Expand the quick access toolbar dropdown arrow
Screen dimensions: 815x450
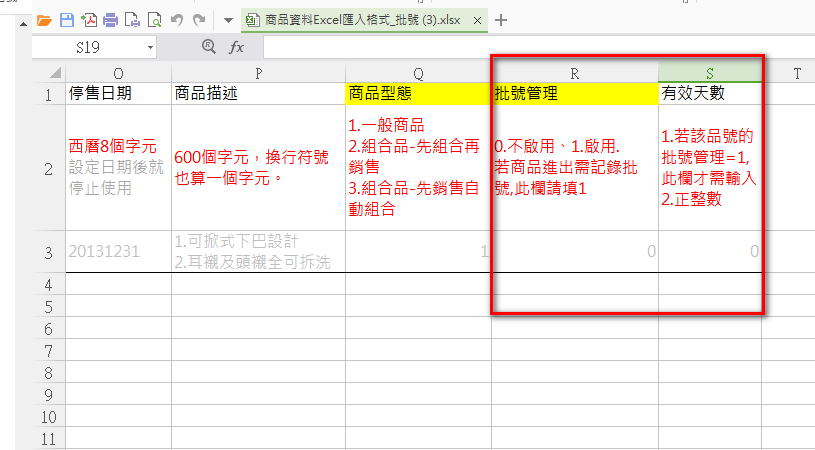(x=228, y=21)
